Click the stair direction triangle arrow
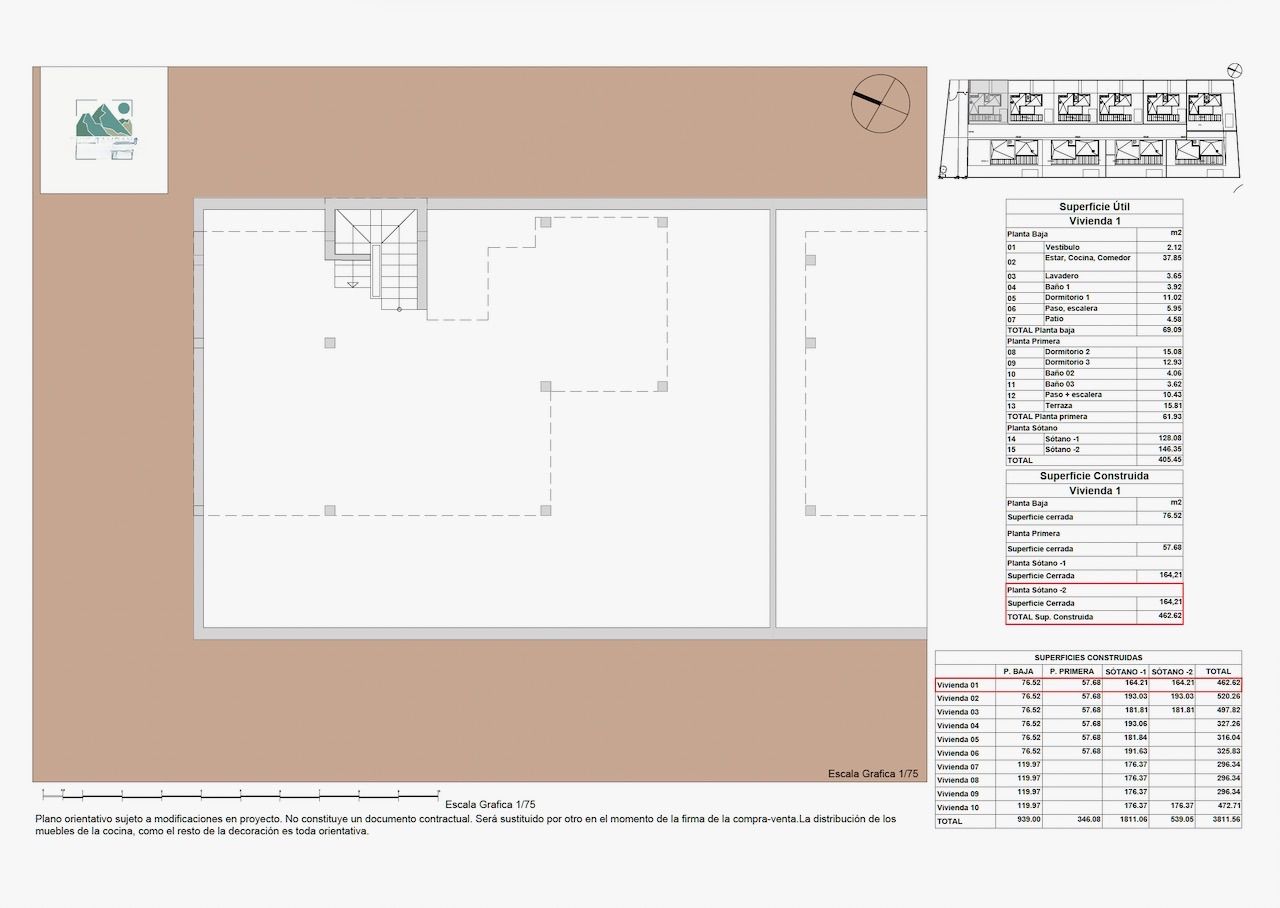Screen dimensions: 1280x908 (x=353, y=285)
